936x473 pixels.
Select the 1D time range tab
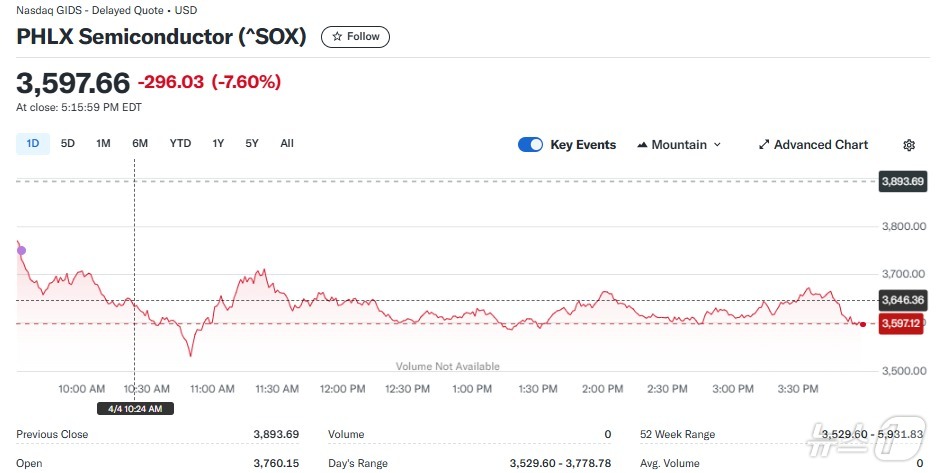click(x=32, y=144)
